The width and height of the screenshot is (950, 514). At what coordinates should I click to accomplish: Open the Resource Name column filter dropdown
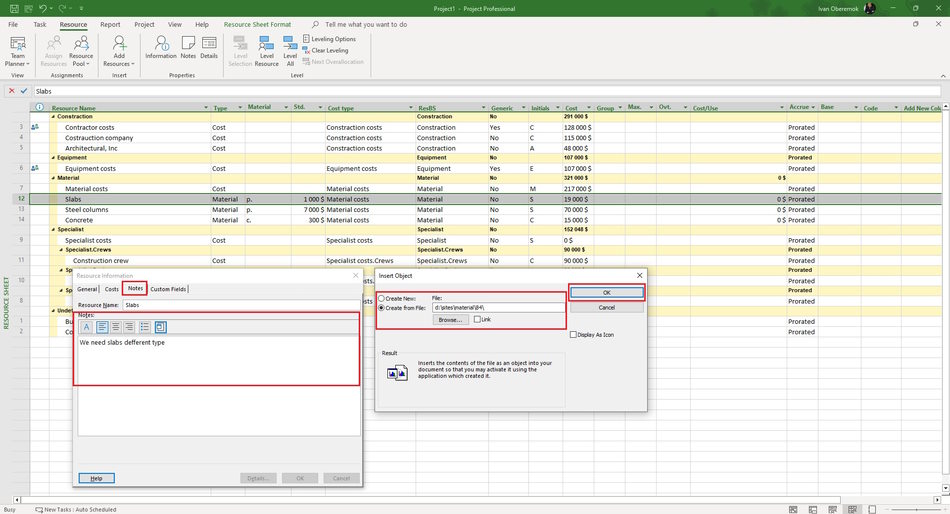206,108
